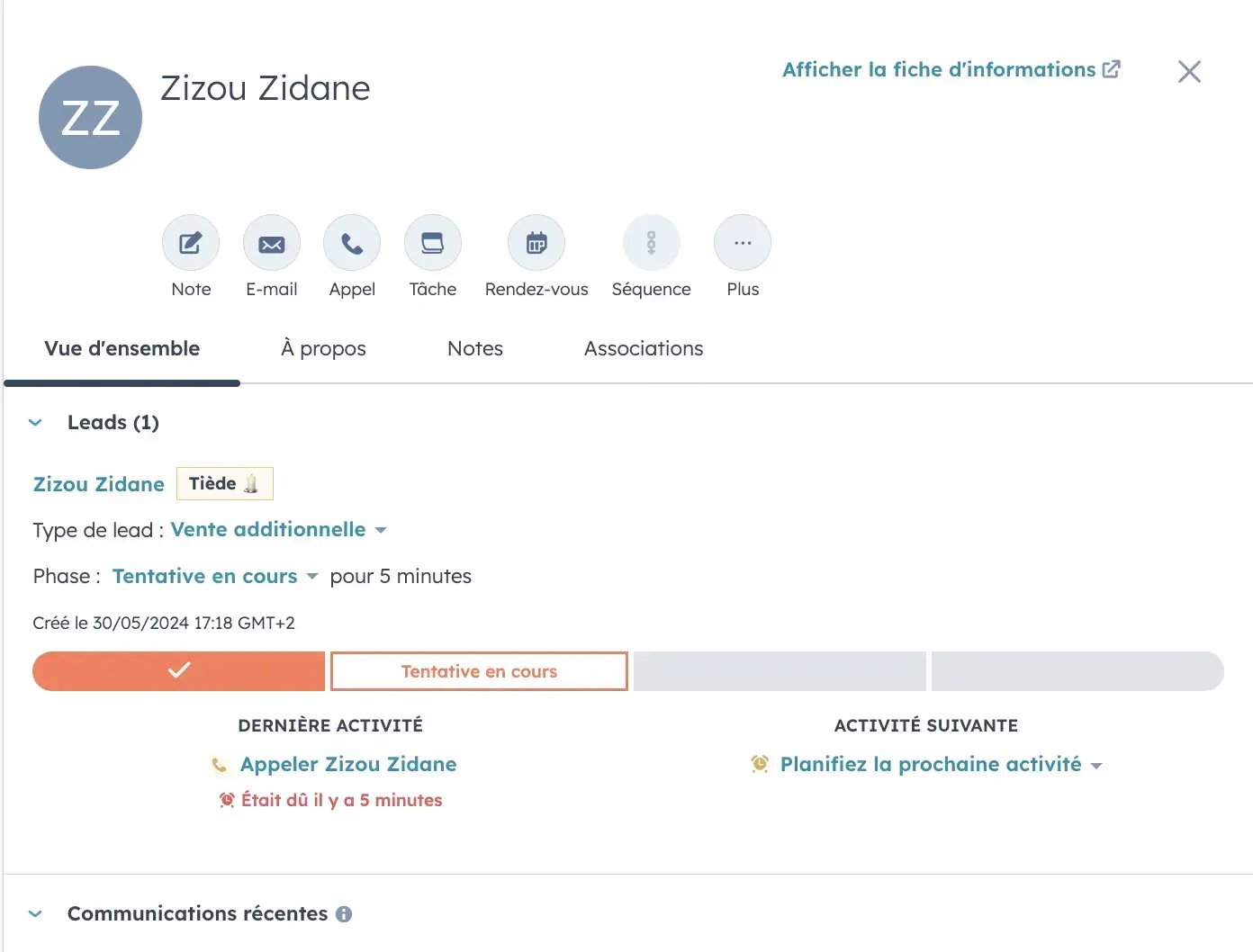Click the pour 5 minutes text
This screenshot has width=1253, height=952.
pyautogui.click(x=401, y=576)
